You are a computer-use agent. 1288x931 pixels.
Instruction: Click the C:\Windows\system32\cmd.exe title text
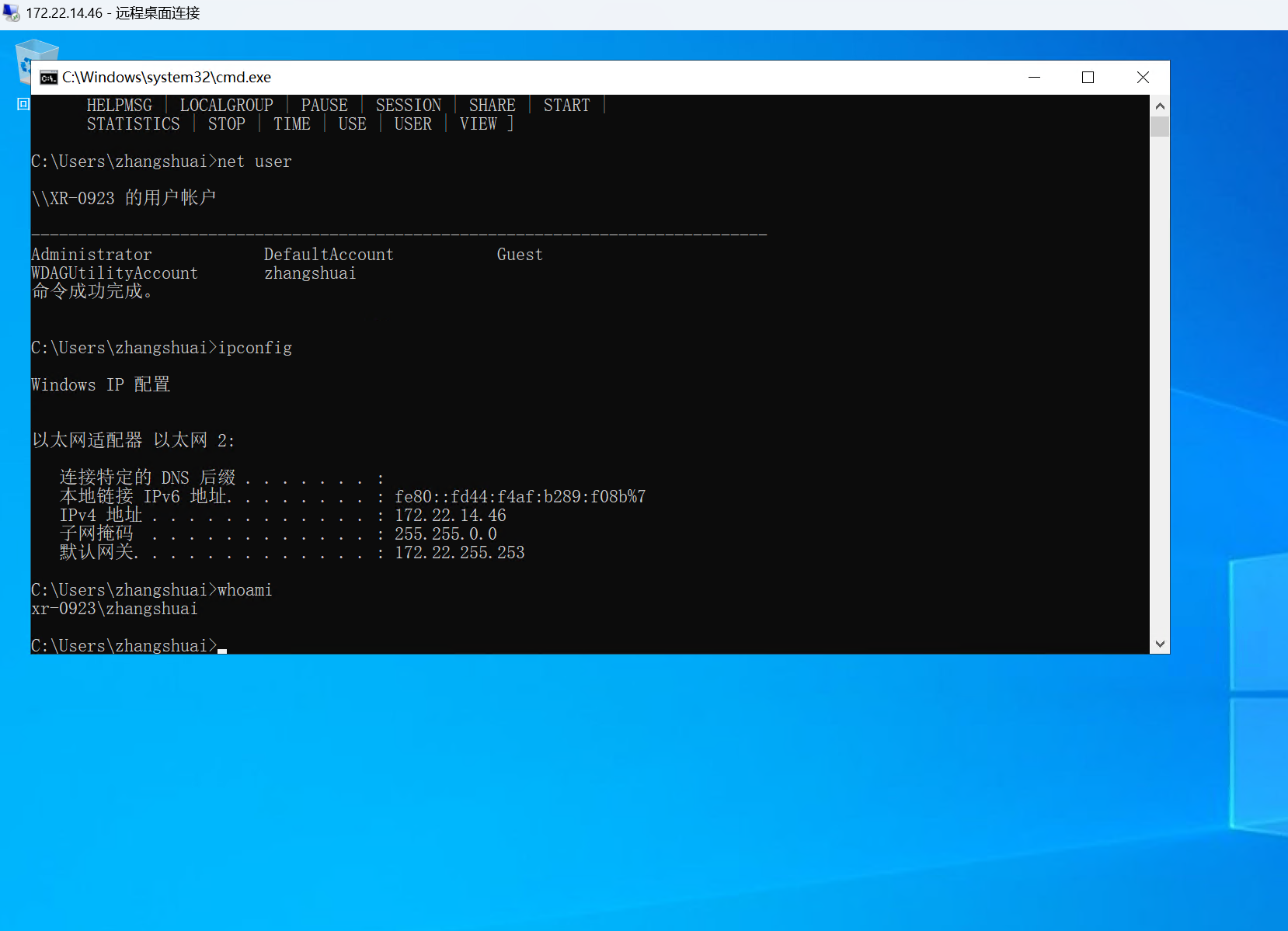coord(167,77)
